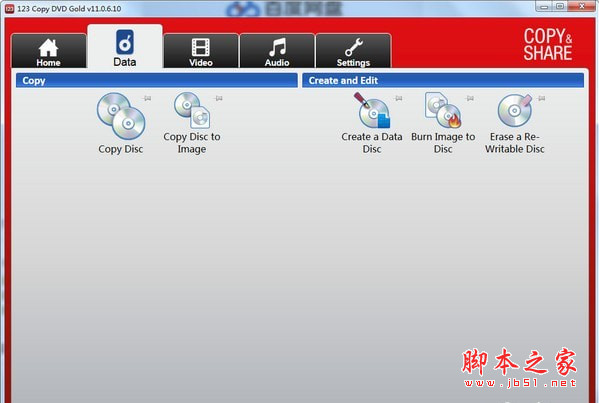Click the 'Copy Disc' label text

[x=121, y=149]
